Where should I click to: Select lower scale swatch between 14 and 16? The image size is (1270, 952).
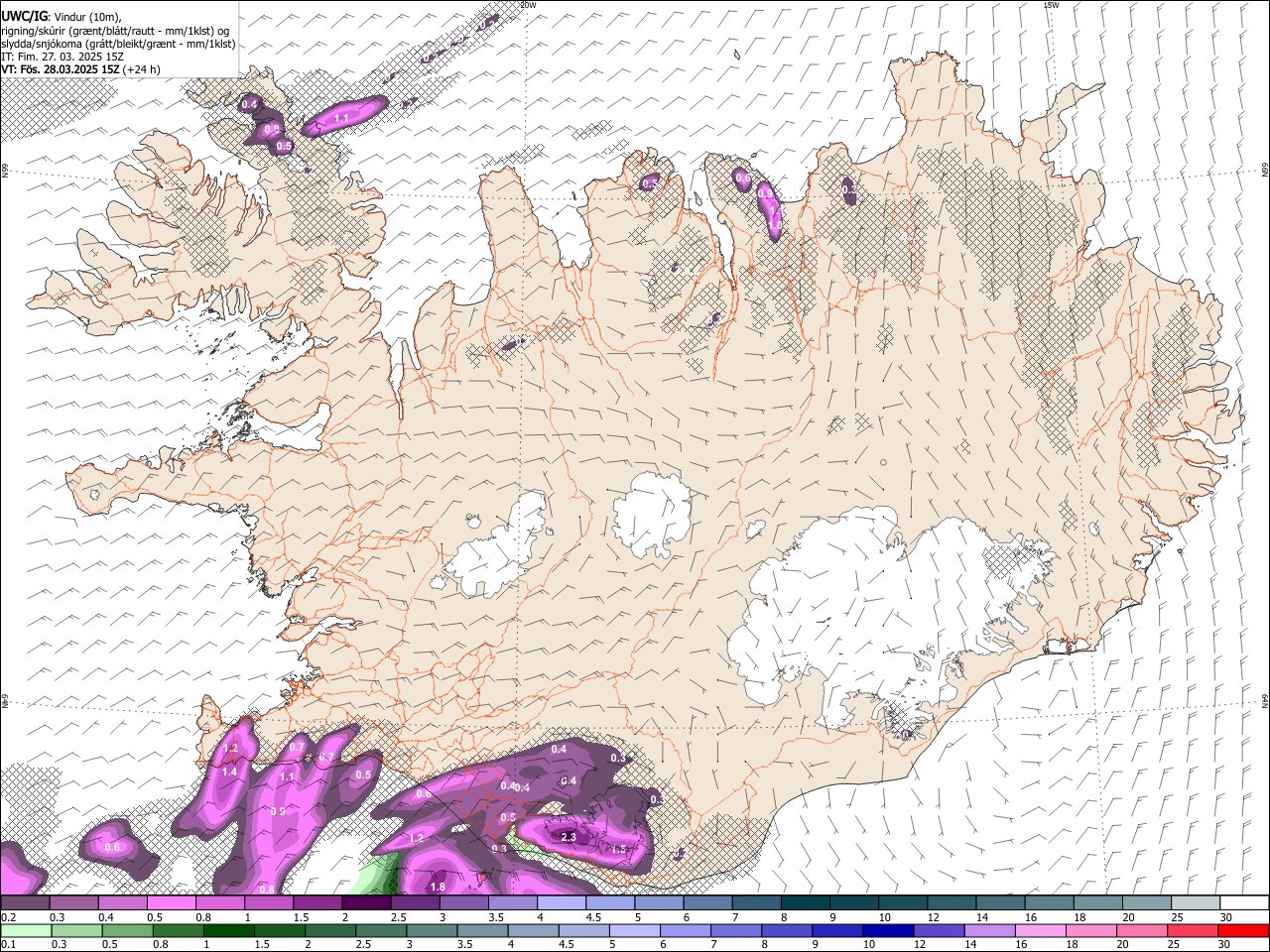(989, 930)
